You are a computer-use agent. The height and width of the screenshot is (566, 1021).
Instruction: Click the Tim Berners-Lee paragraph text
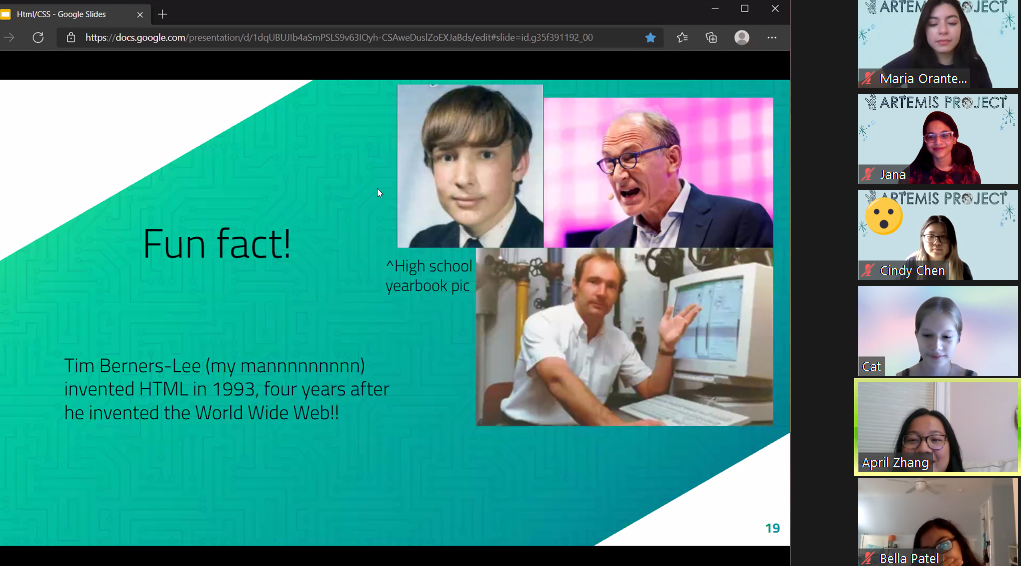pyautogui.click(x=227, y=389)
